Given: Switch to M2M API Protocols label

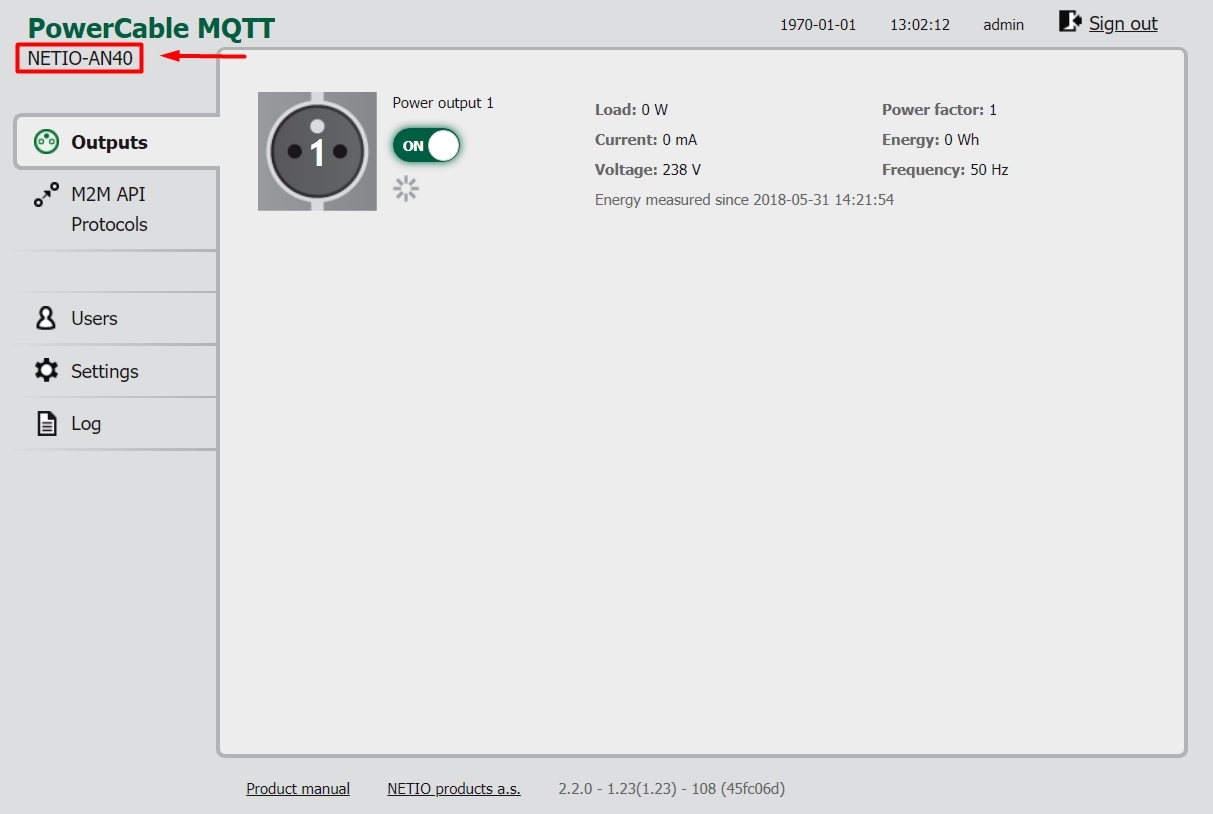Looking at the screenshot, I should (109, 209).
